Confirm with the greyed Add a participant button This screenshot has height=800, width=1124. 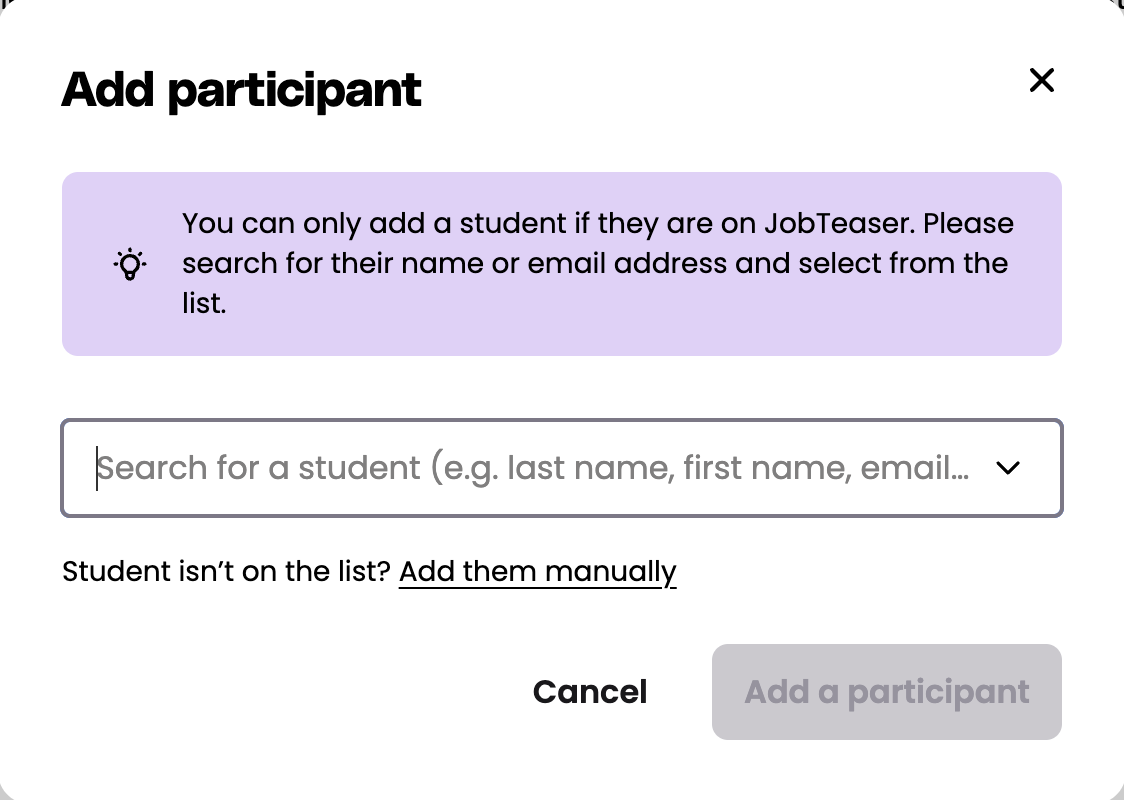pos(886,692)
